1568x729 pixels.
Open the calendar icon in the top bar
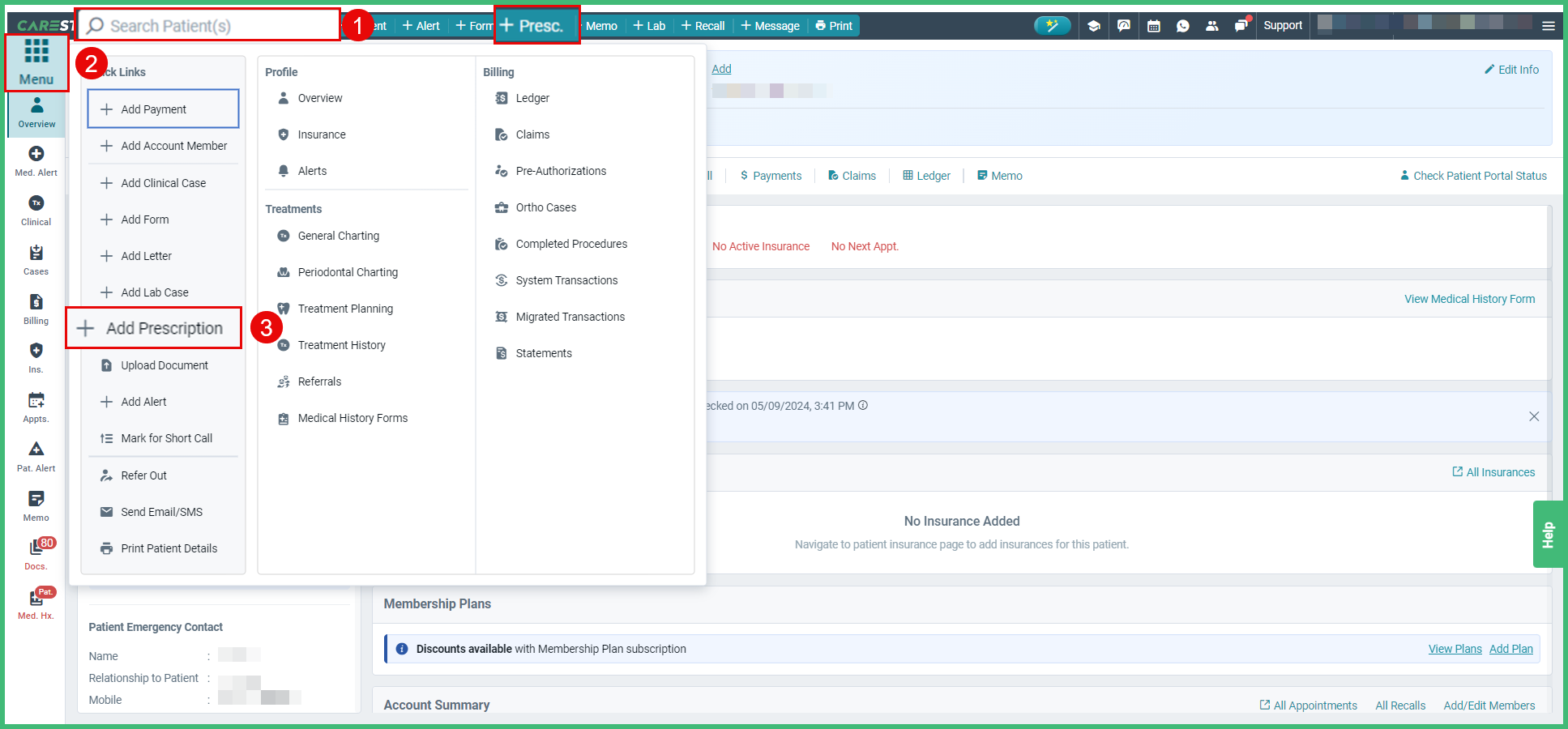pos(1153,25)
